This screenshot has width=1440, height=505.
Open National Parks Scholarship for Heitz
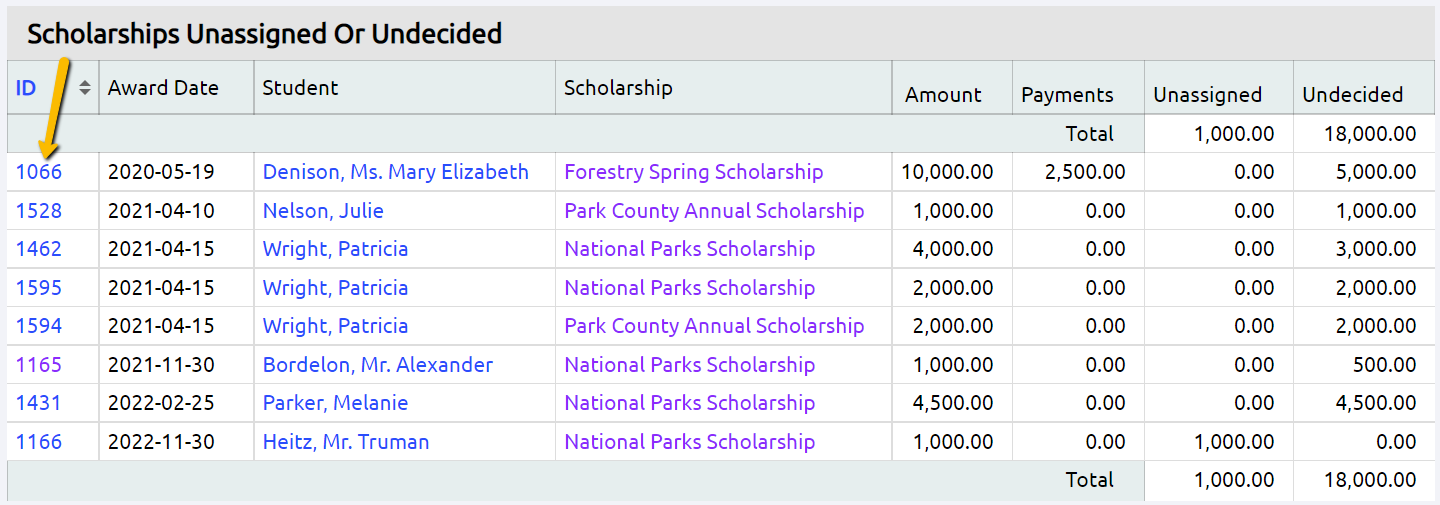click(x=690, y=442)
